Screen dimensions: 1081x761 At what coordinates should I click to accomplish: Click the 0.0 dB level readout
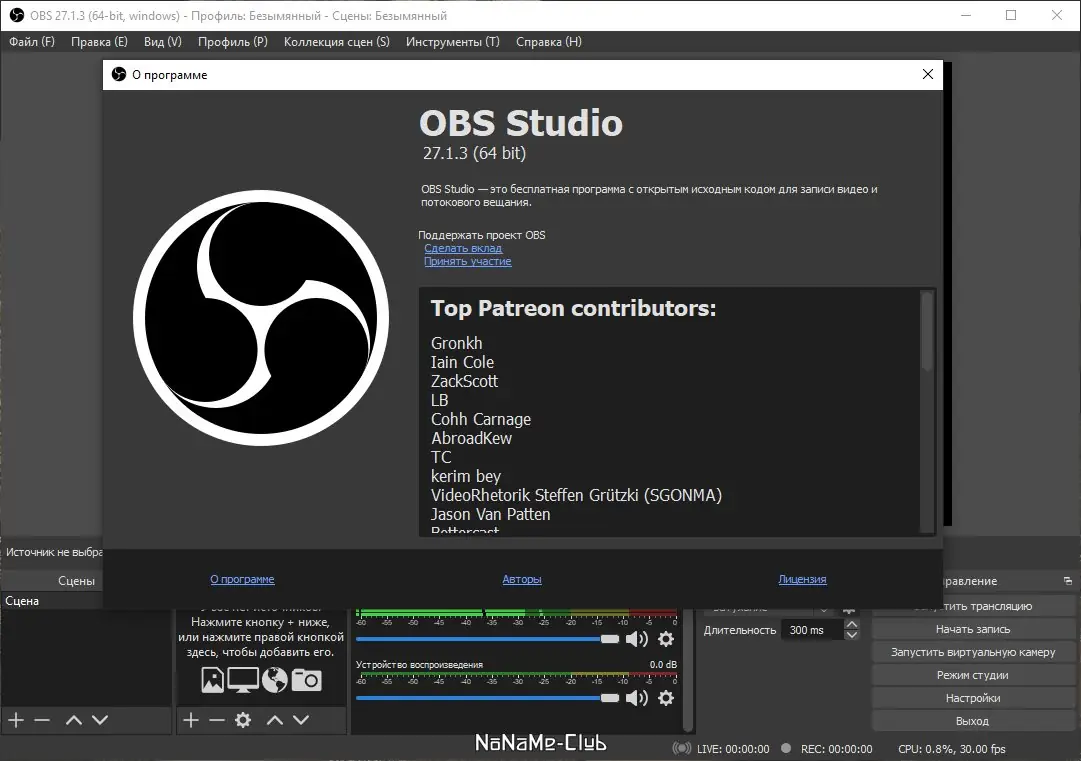click(663, 664)
